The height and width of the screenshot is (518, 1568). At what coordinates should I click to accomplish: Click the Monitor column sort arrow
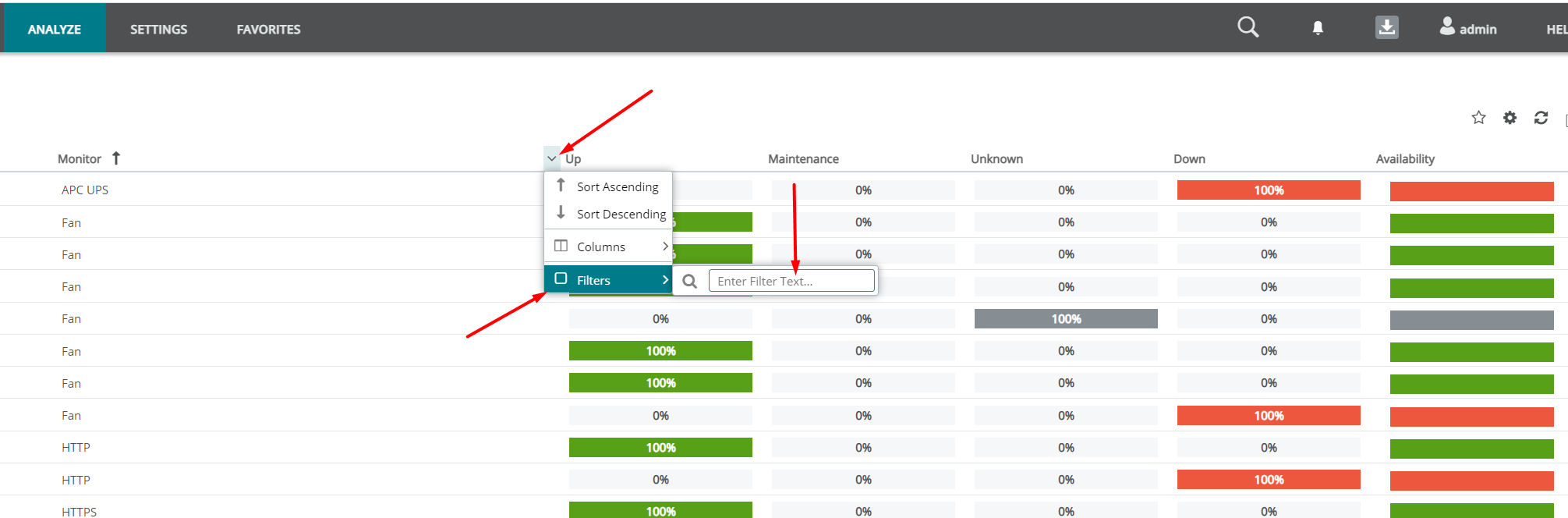point(116,158)
